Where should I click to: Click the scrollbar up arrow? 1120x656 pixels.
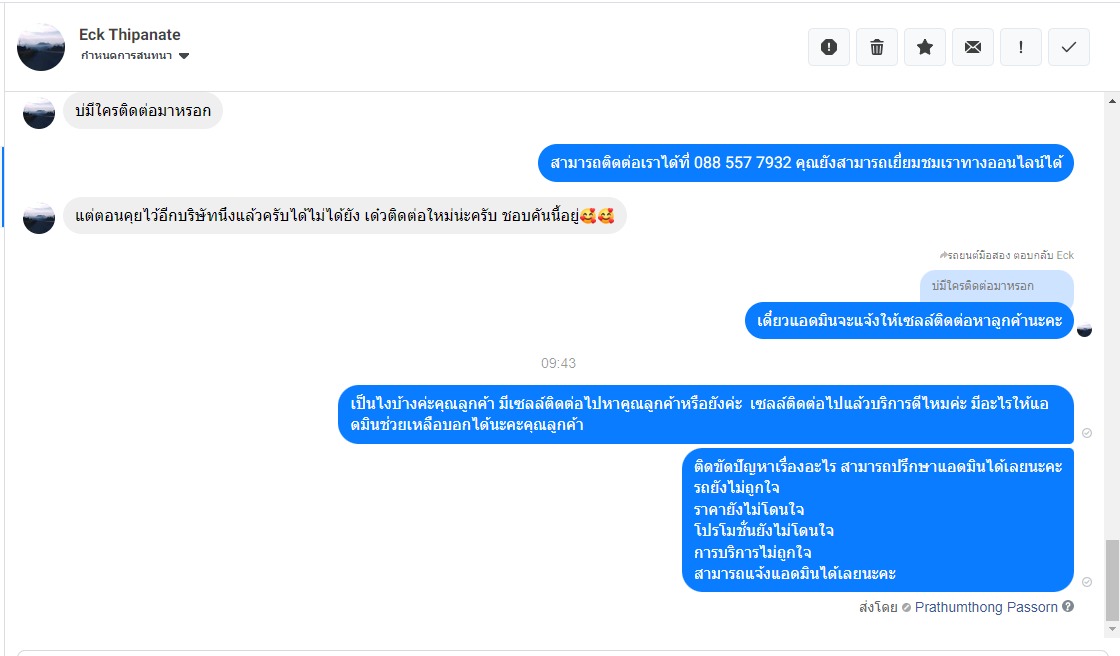[x=1112, y=101]
